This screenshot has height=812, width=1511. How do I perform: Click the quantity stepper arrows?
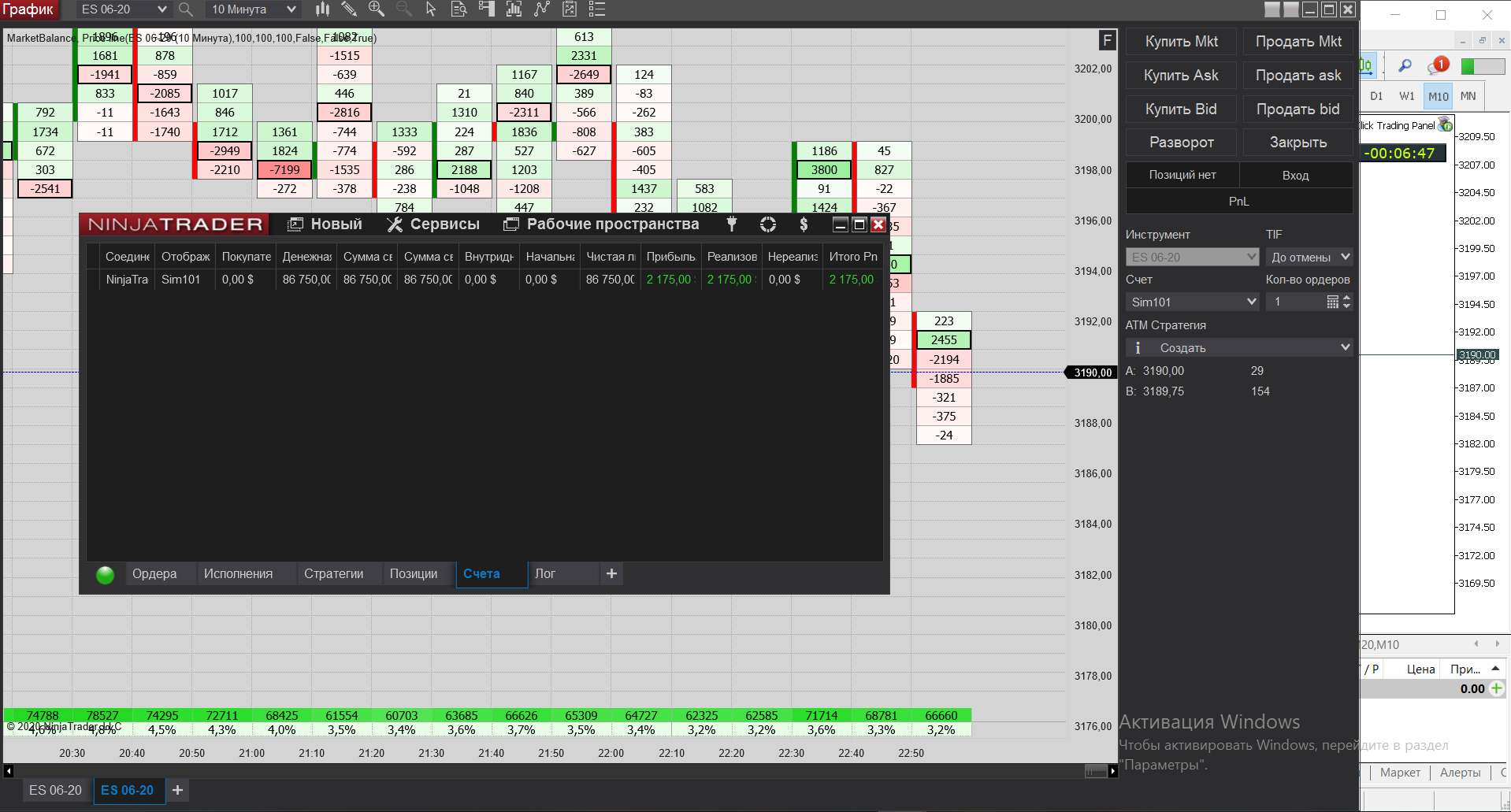coord(1346,302)
